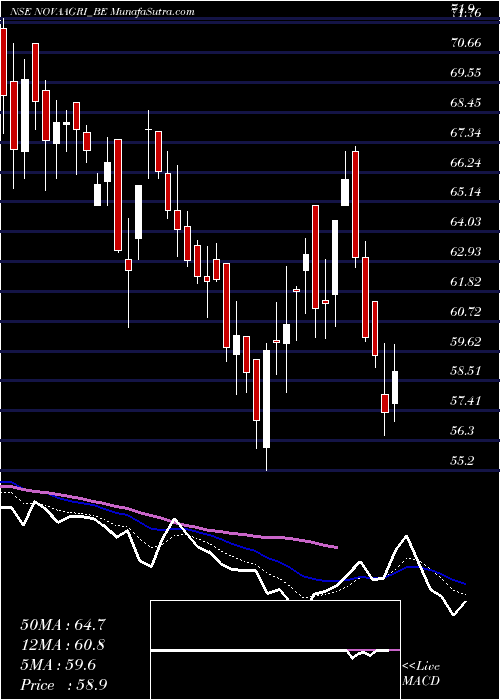Click the 57.41 price axis label
500x700 pixels.
pos(466,401)
